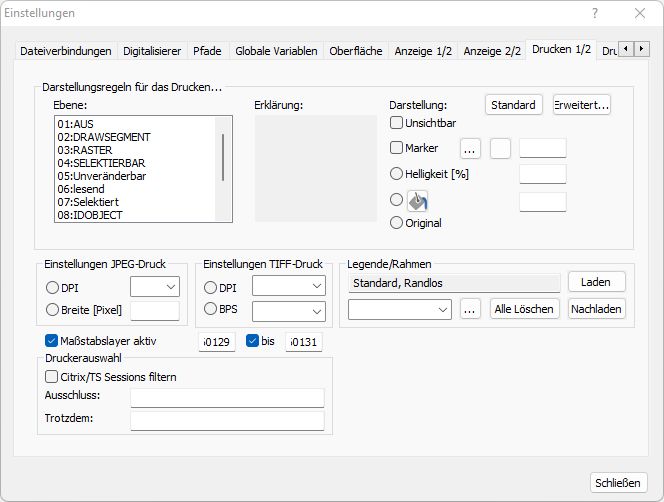Uncheck Maßstabslayer aktiv checkbox
This screenshot has height=502, width=664.
coord(51,341)
